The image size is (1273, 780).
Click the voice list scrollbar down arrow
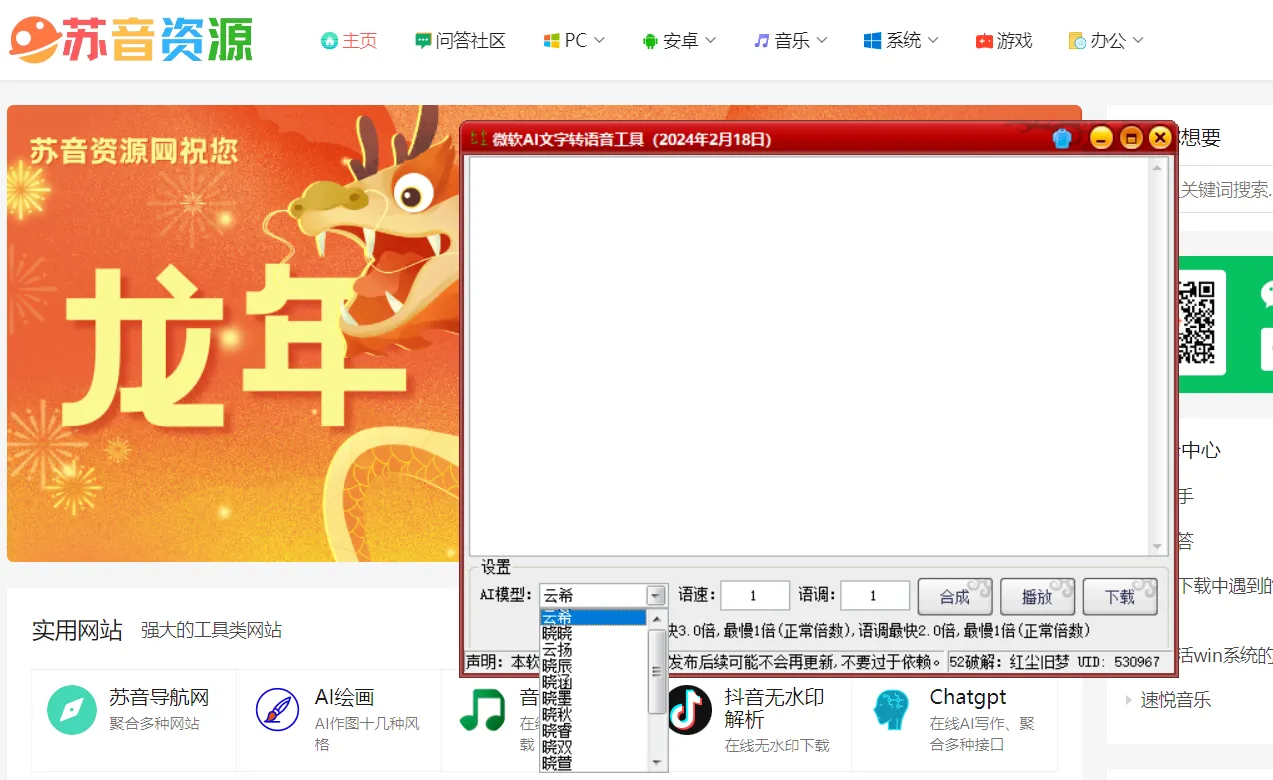[x=659, y=762]
